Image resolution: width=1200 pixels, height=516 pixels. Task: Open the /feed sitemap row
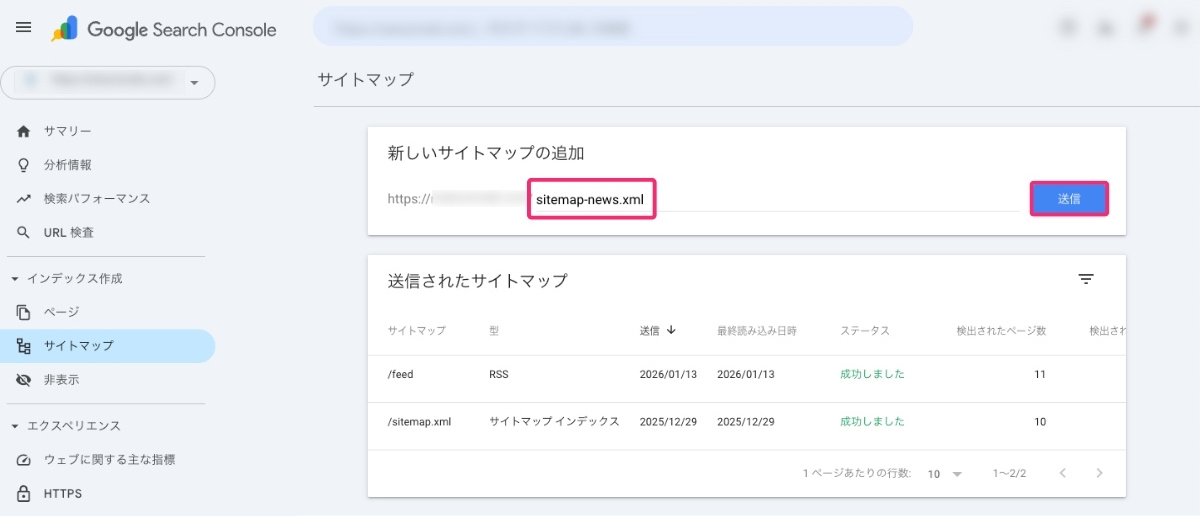pos(746,375)
